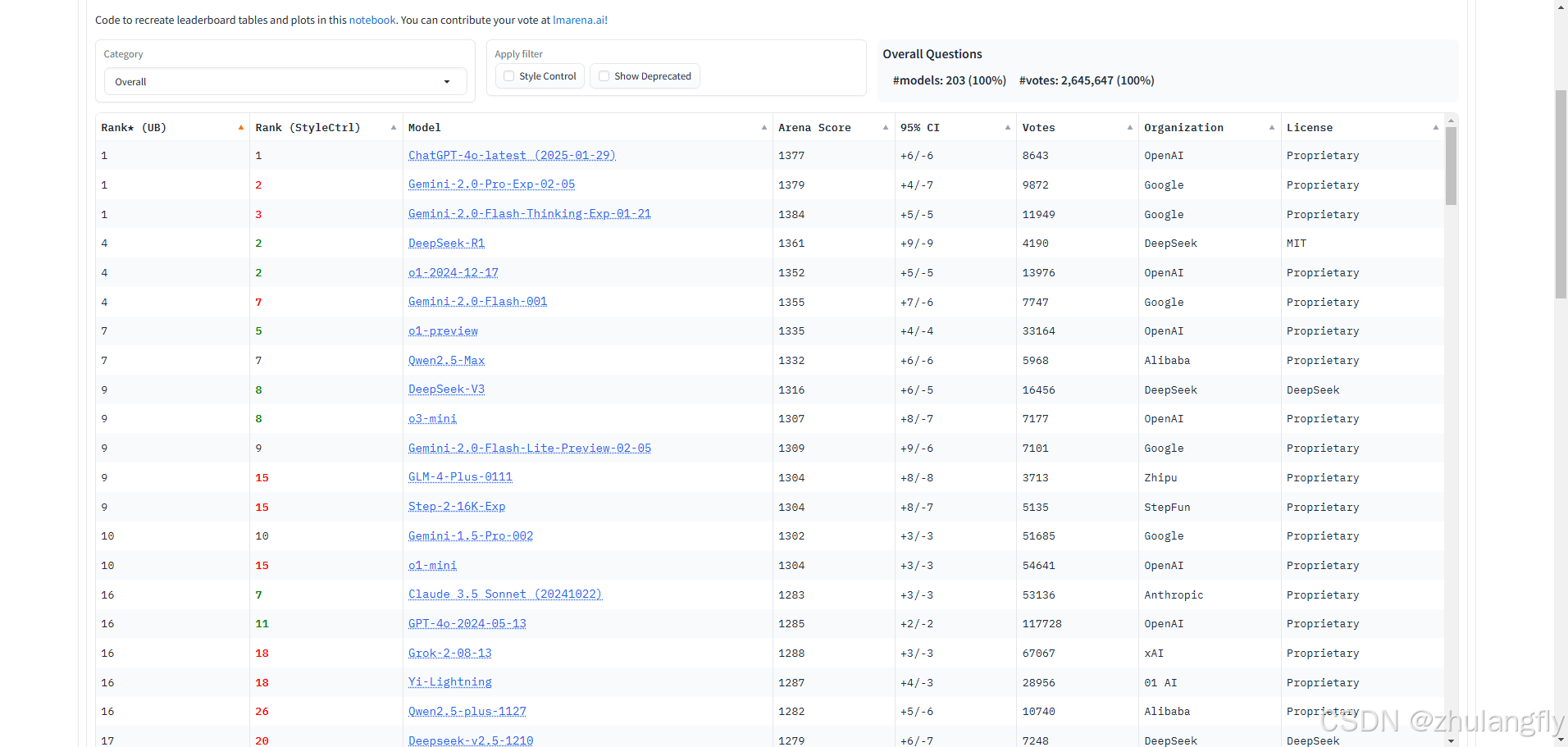Viewport: 1568px width, 747px height.
Task: Click the leaderboard table scrollbar thumb
Action: pyautogui.click(x=1451, y=166)
